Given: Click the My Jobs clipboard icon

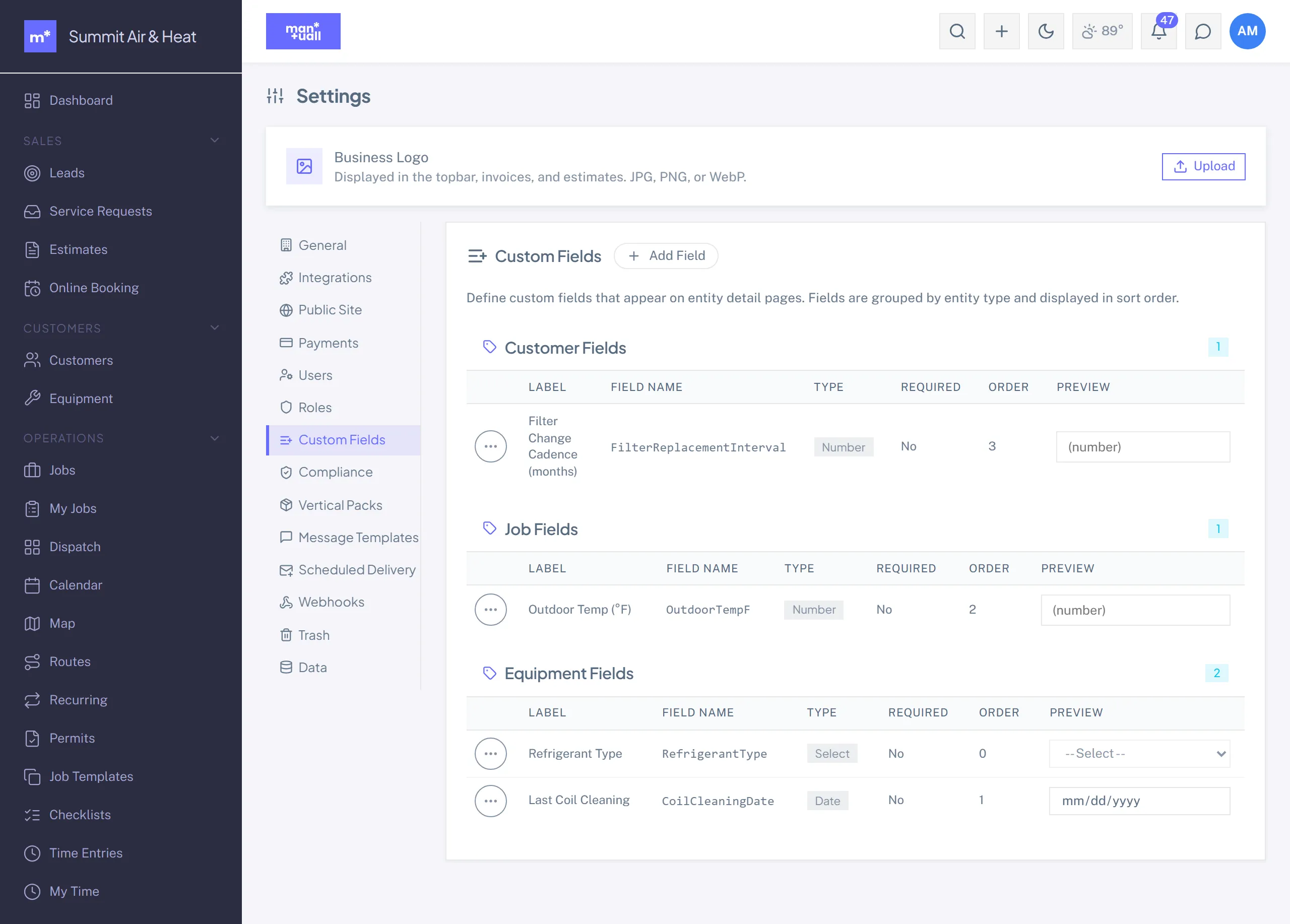Looking at the screenshot, I should 32,509.
